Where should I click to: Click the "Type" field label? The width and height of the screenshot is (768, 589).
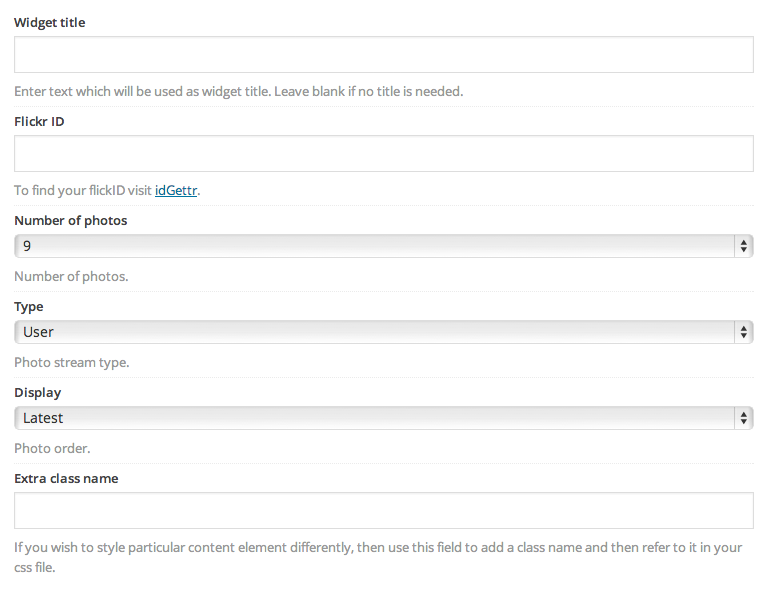click(x=29, y=307)
